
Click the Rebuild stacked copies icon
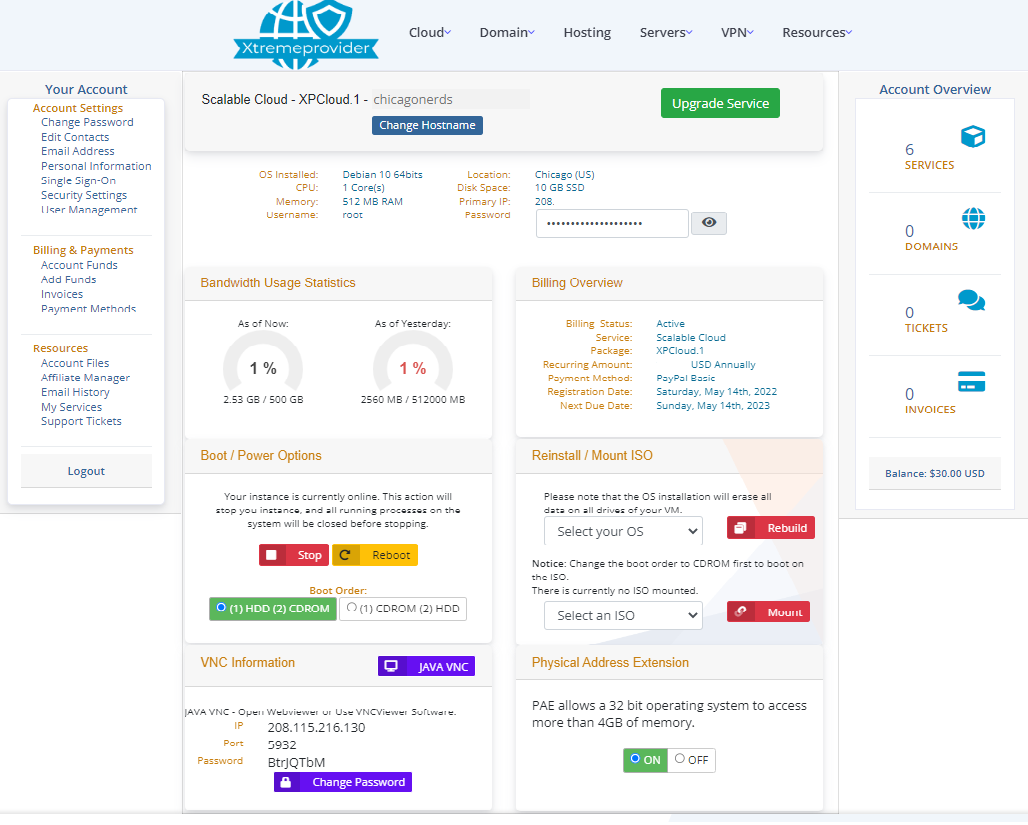pyautogui.click(x=740, y=528)
